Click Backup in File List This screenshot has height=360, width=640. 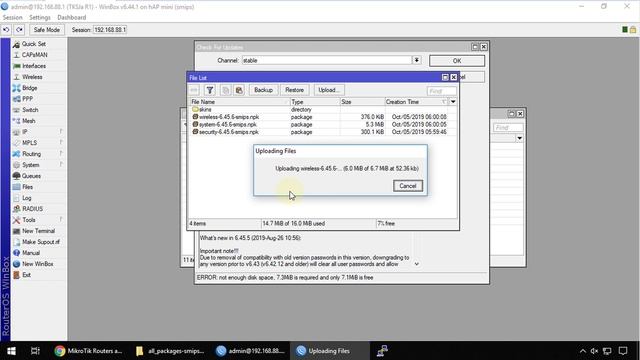[263, 90]
